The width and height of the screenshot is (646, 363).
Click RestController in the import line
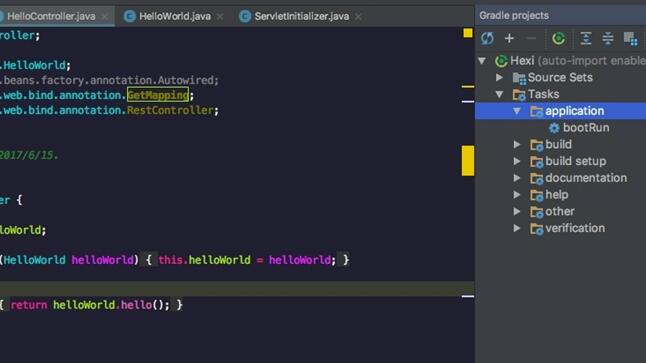pyautogui.click(x=170, y=110)
